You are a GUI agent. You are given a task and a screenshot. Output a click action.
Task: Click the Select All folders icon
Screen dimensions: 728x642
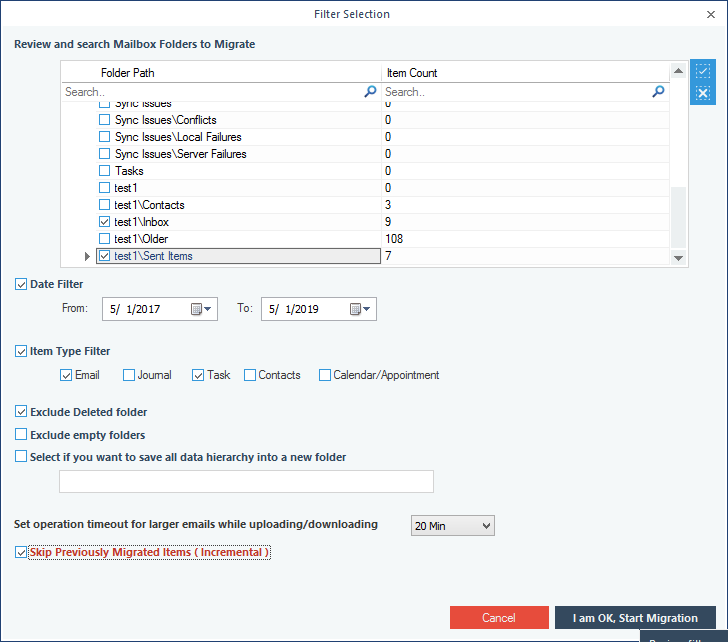tap(702, 72)
